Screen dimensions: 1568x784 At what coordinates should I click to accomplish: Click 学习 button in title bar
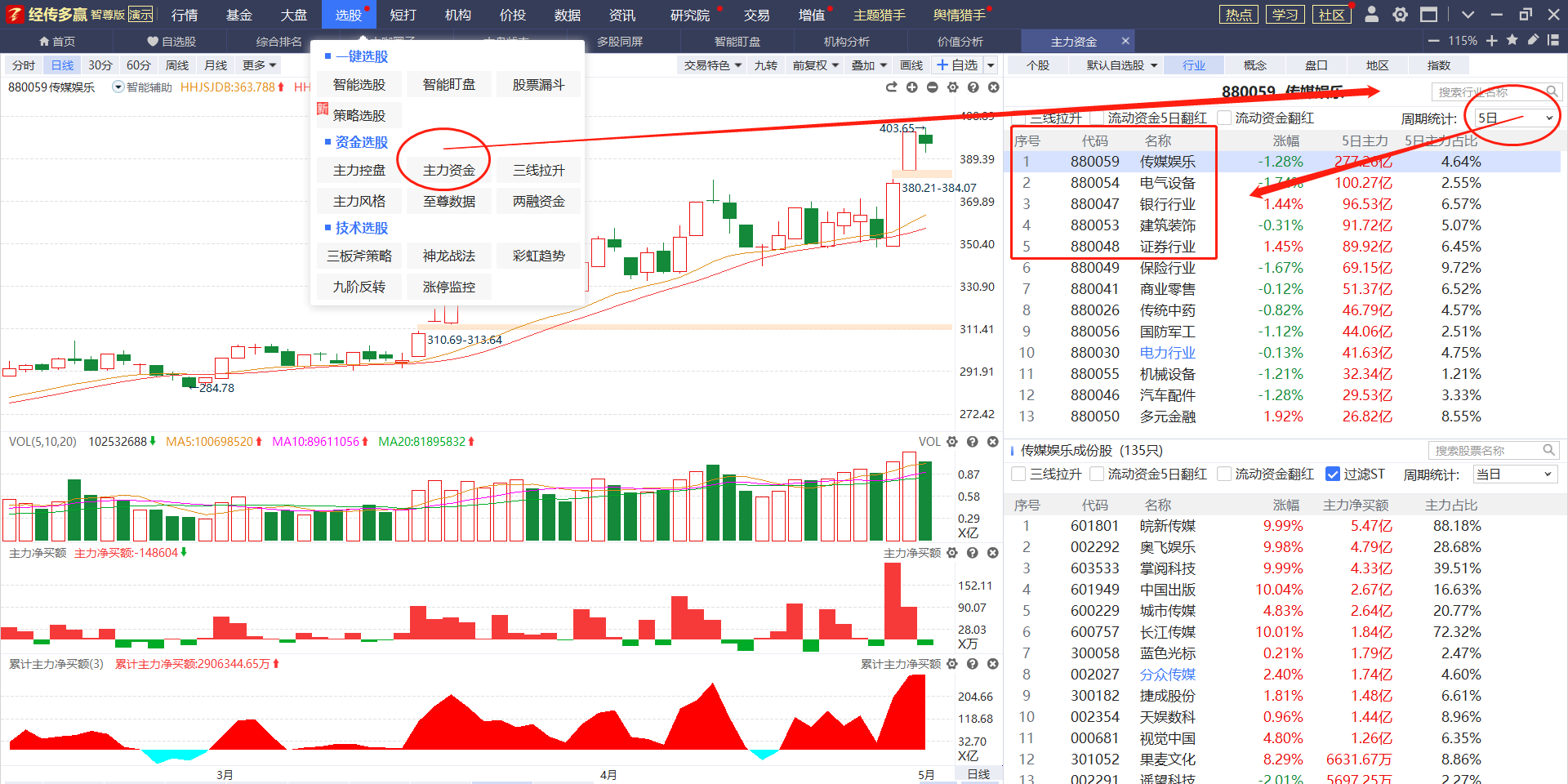pyautogui.click(x=1285, y=15)
